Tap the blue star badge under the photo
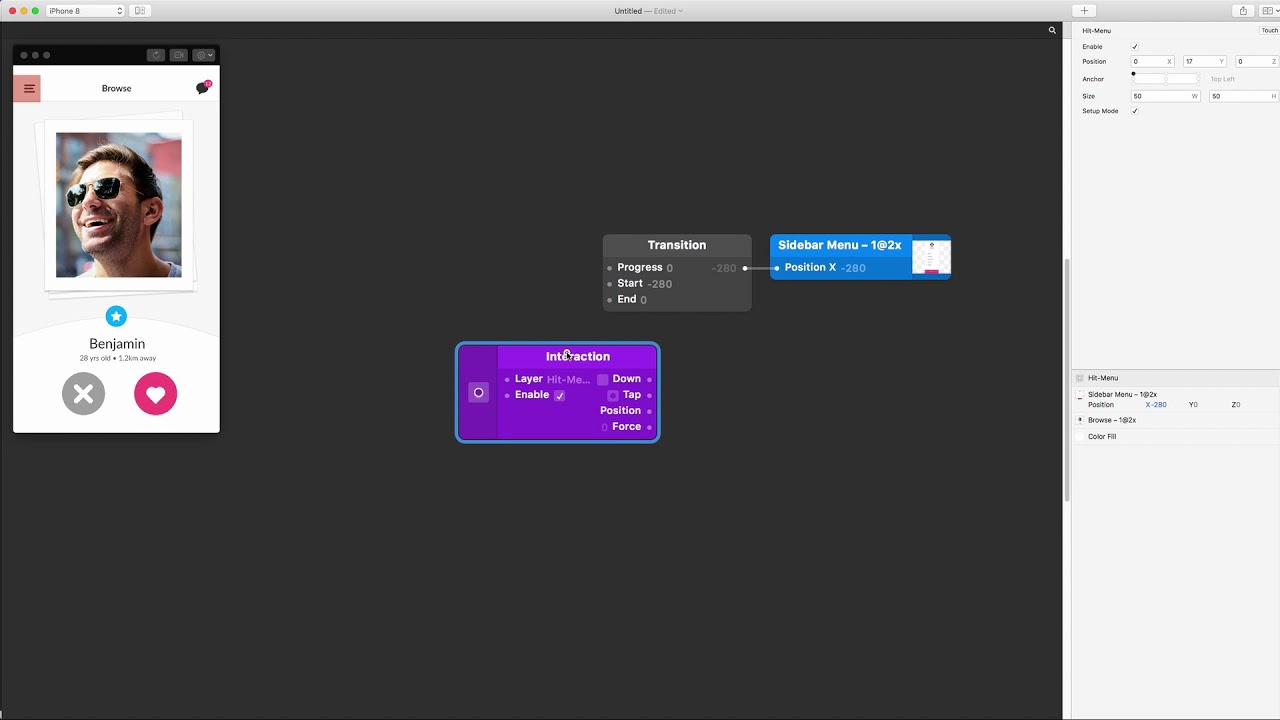This screenshot has height=720, width=1280. [116, 316]
